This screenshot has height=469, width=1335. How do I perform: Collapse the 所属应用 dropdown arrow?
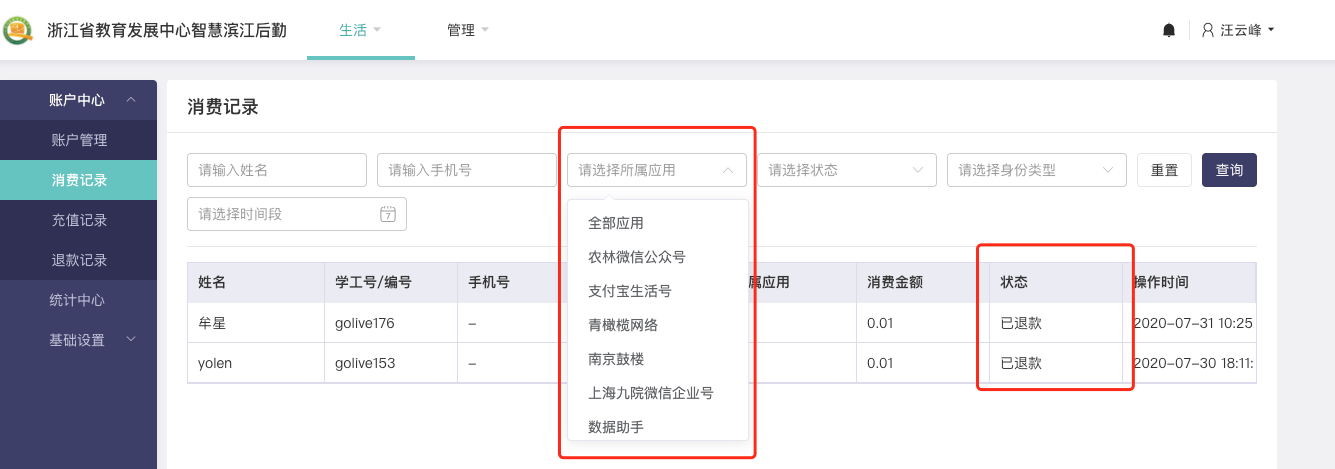(x=727, y=170)
